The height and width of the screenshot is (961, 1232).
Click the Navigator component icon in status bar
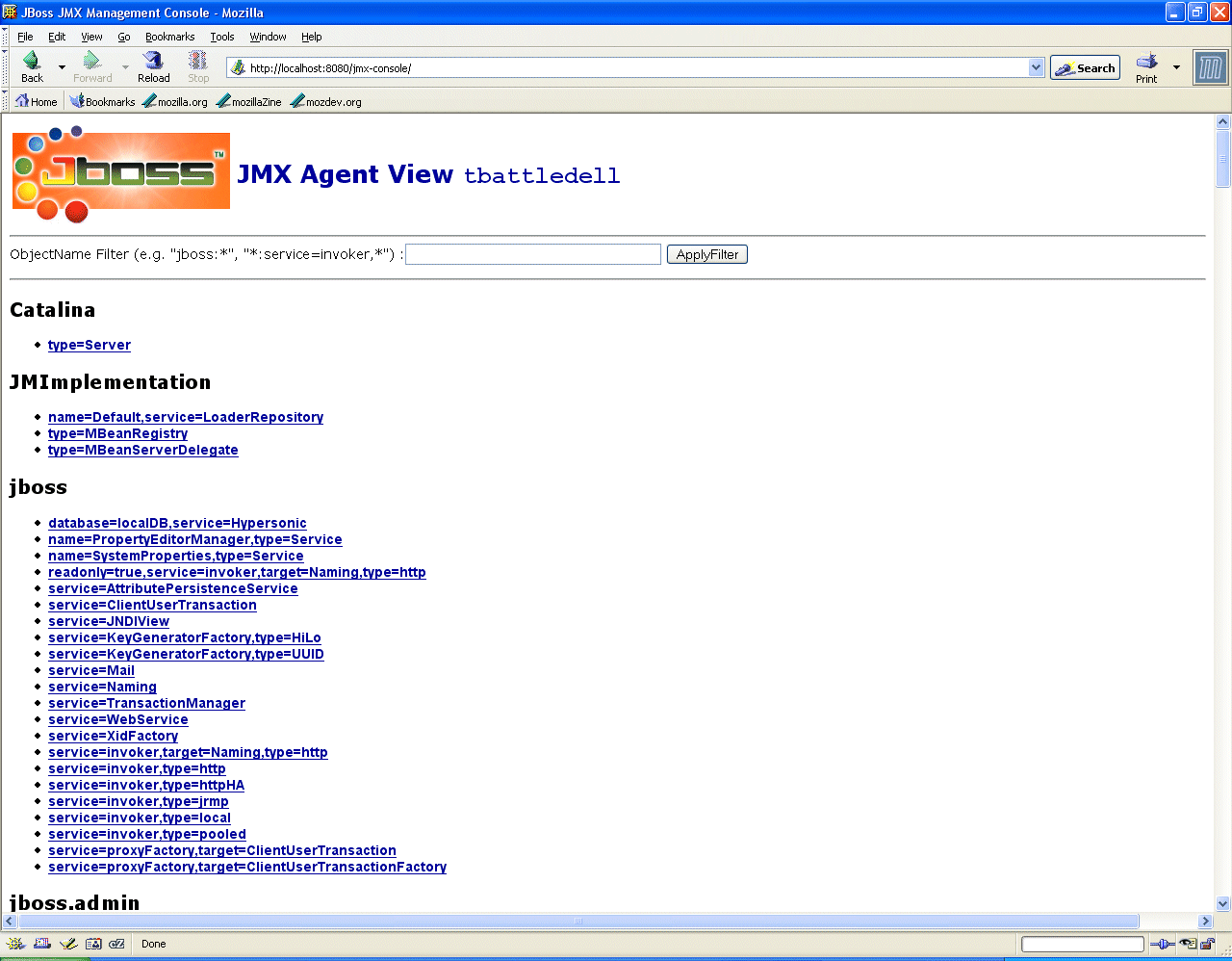click(x=15, y=944)
